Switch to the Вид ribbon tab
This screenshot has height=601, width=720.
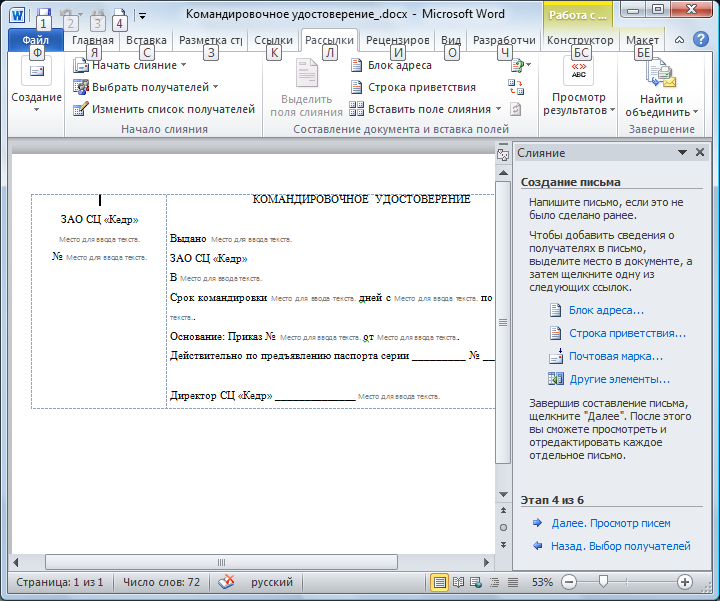(x=451, y=40)
